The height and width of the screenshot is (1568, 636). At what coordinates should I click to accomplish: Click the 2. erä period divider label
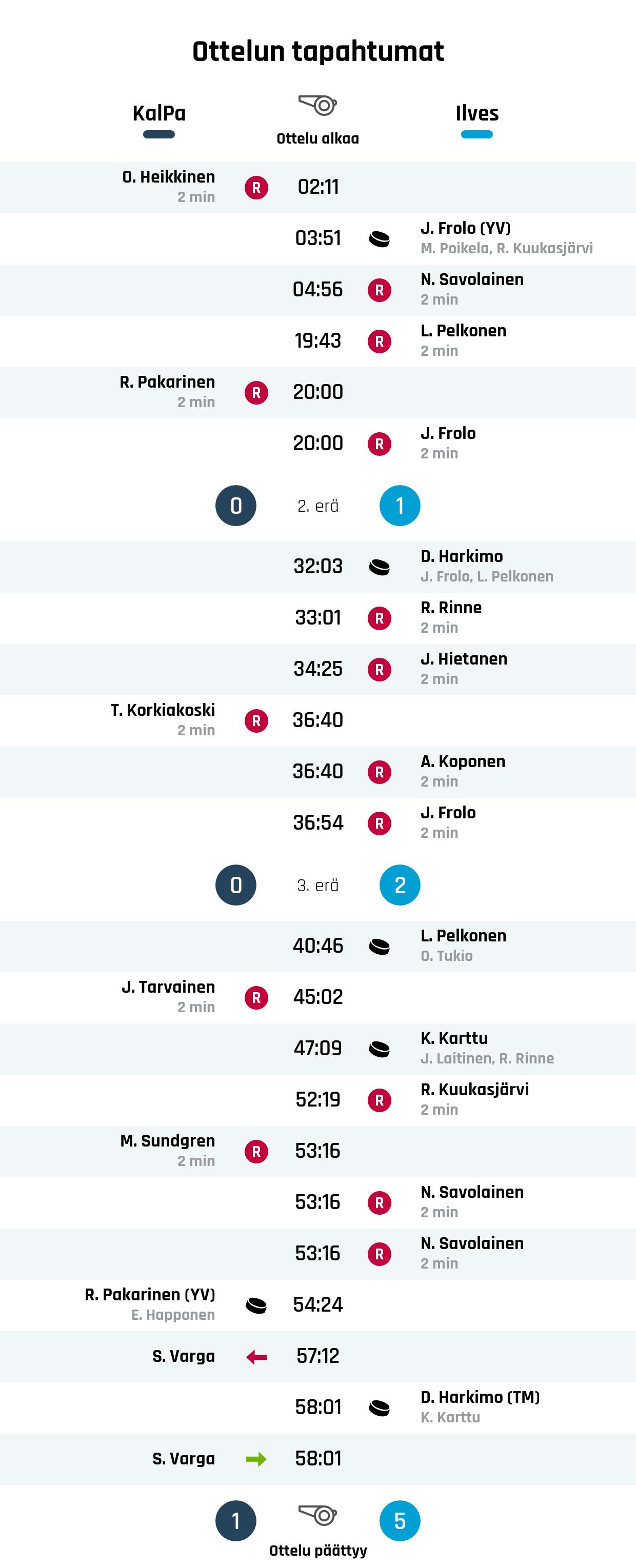(x=317, y=506)
